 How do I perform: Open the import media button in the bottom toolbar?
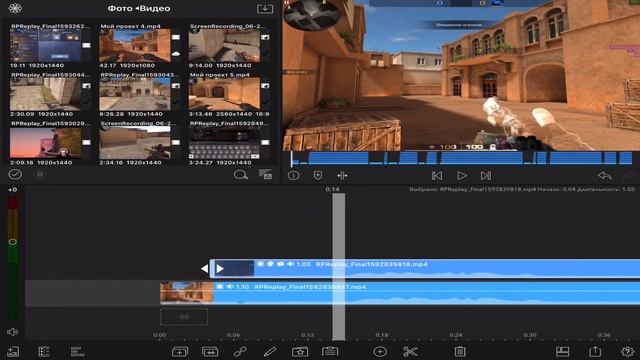(x=13, y=351)
